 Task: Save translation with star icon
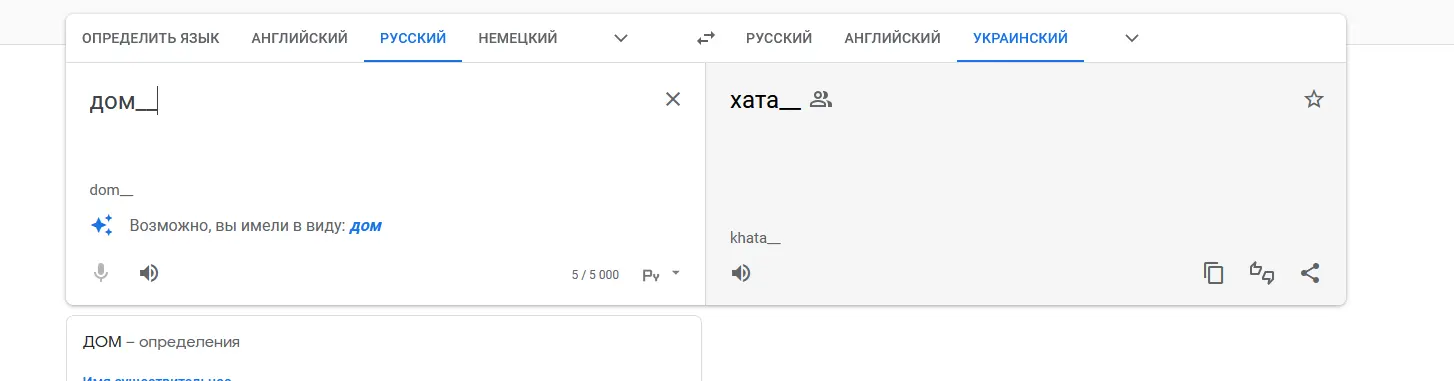point(1314,99)
